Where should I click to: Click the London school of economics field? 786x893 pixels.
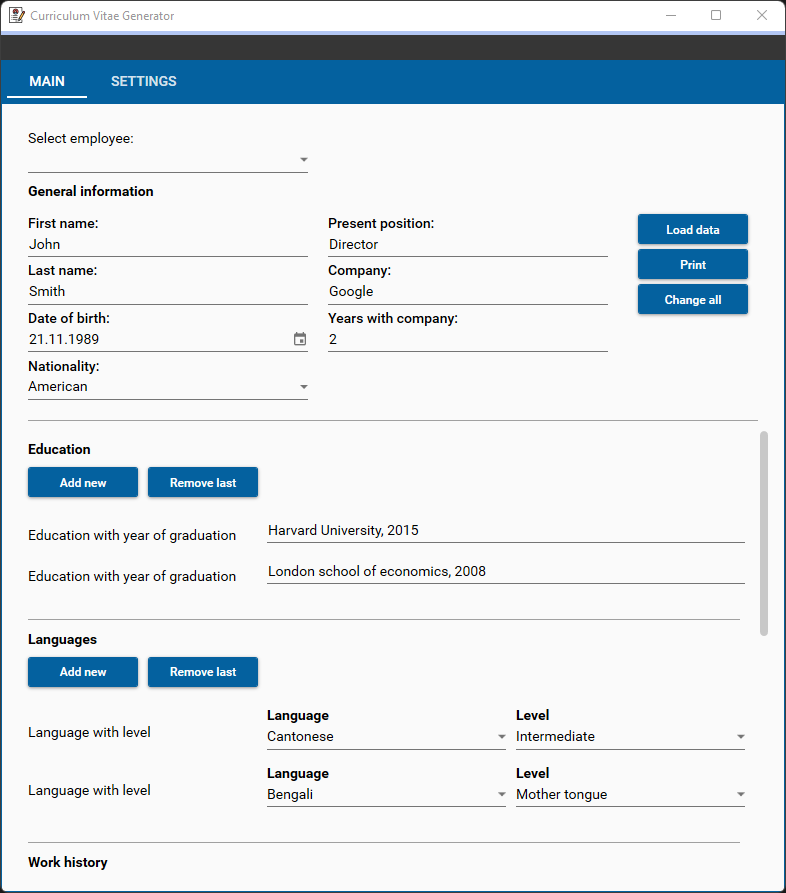(x=506, y=572)
